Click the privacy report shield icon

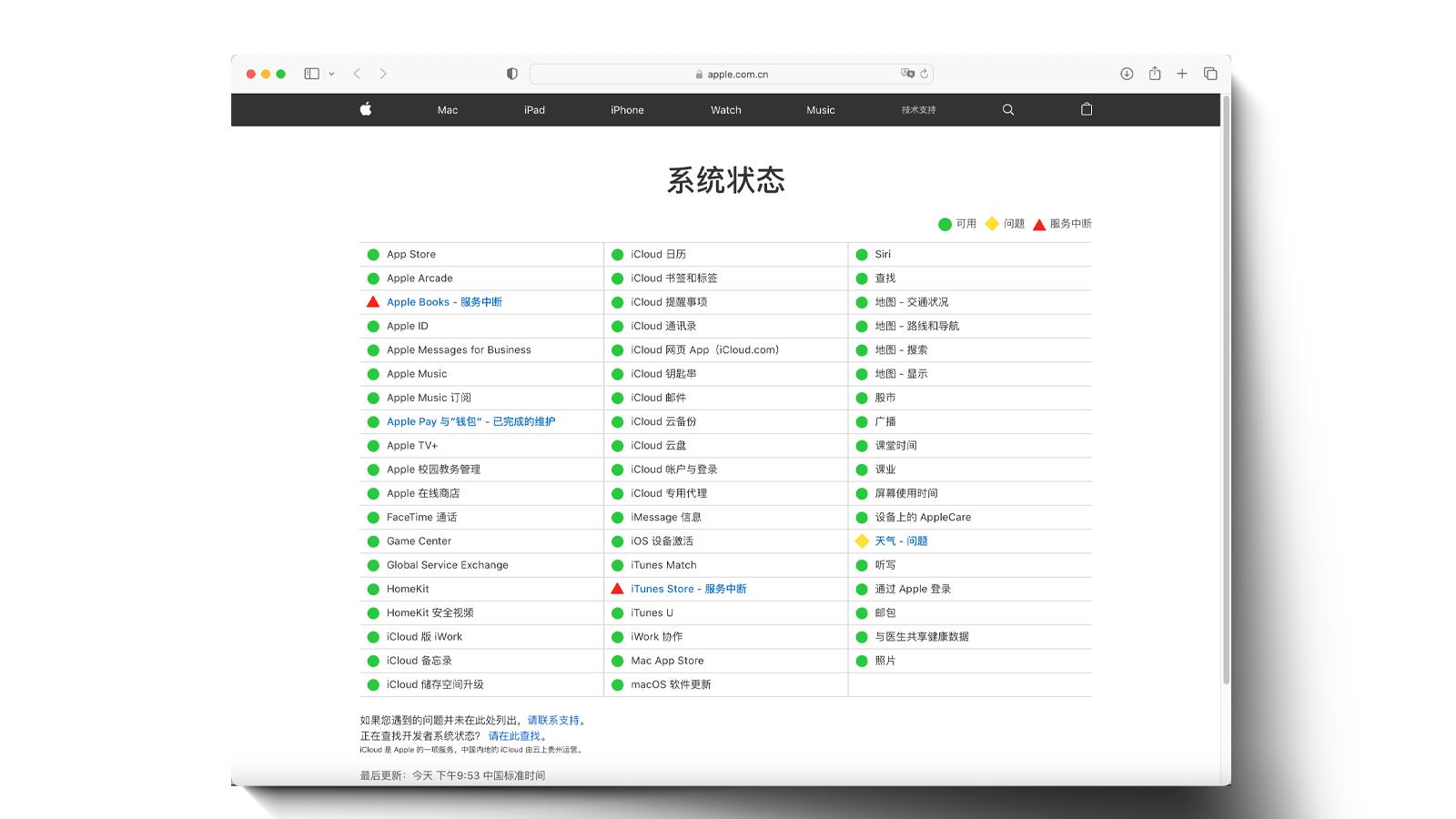click(511, 73)
